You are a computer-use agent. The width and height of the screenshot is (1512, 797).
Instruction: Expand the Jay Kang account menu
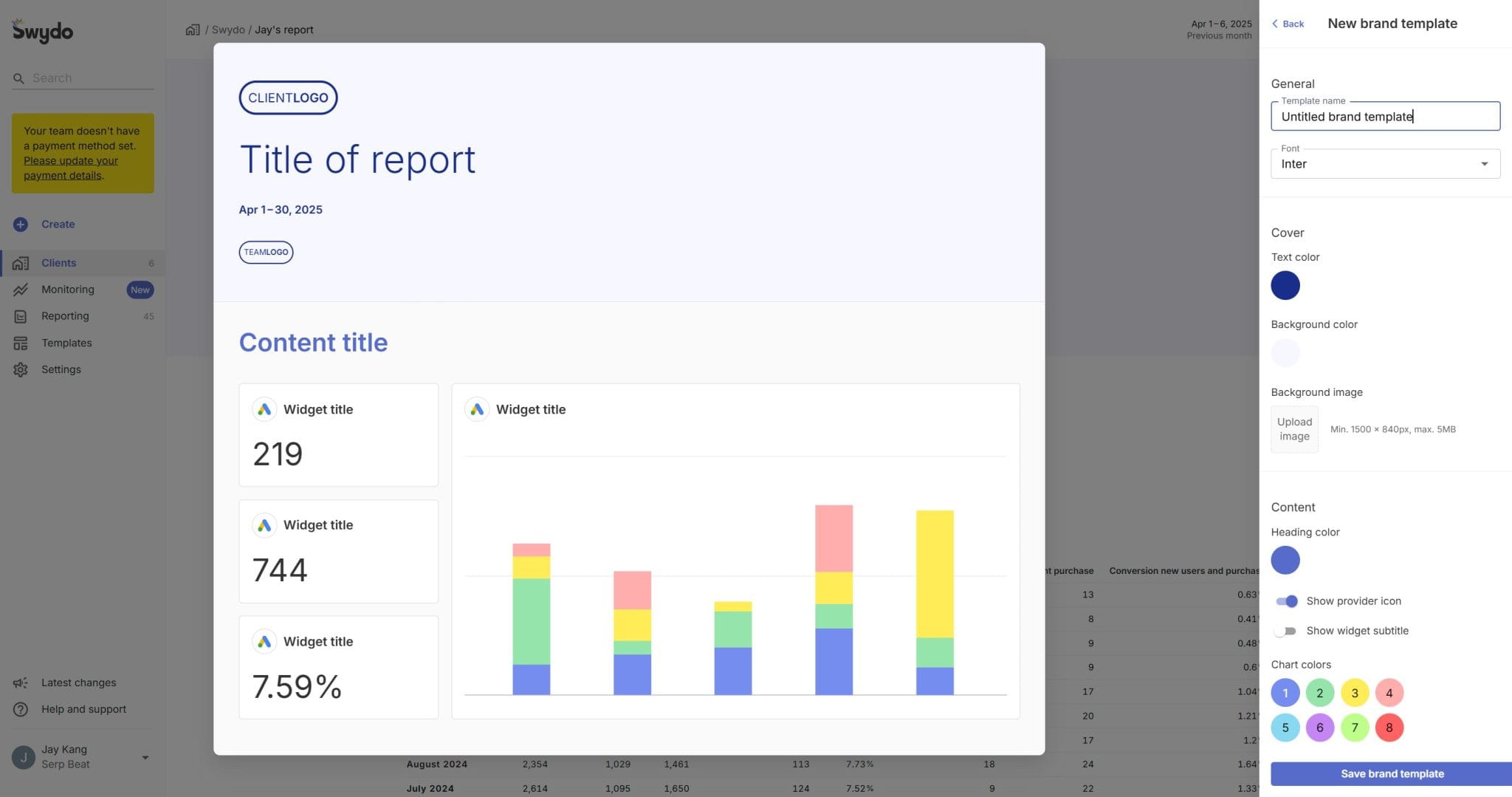[x=145, y=757]
